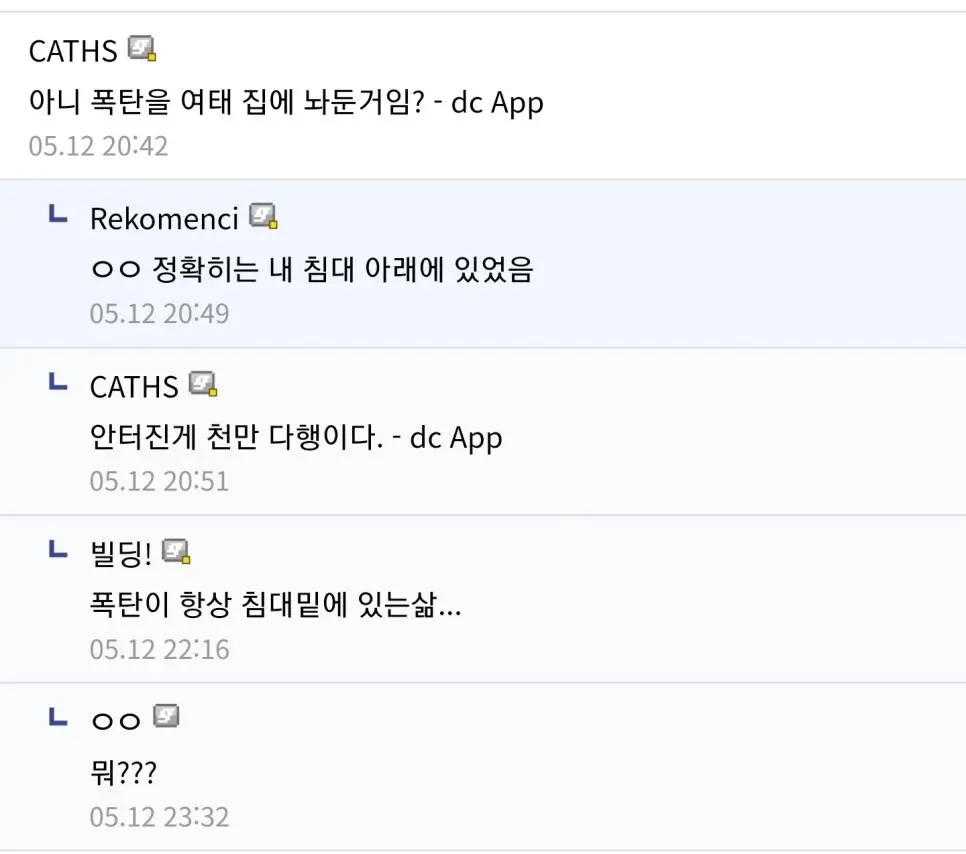Click the '뭐???' reply text

point(122,771)
